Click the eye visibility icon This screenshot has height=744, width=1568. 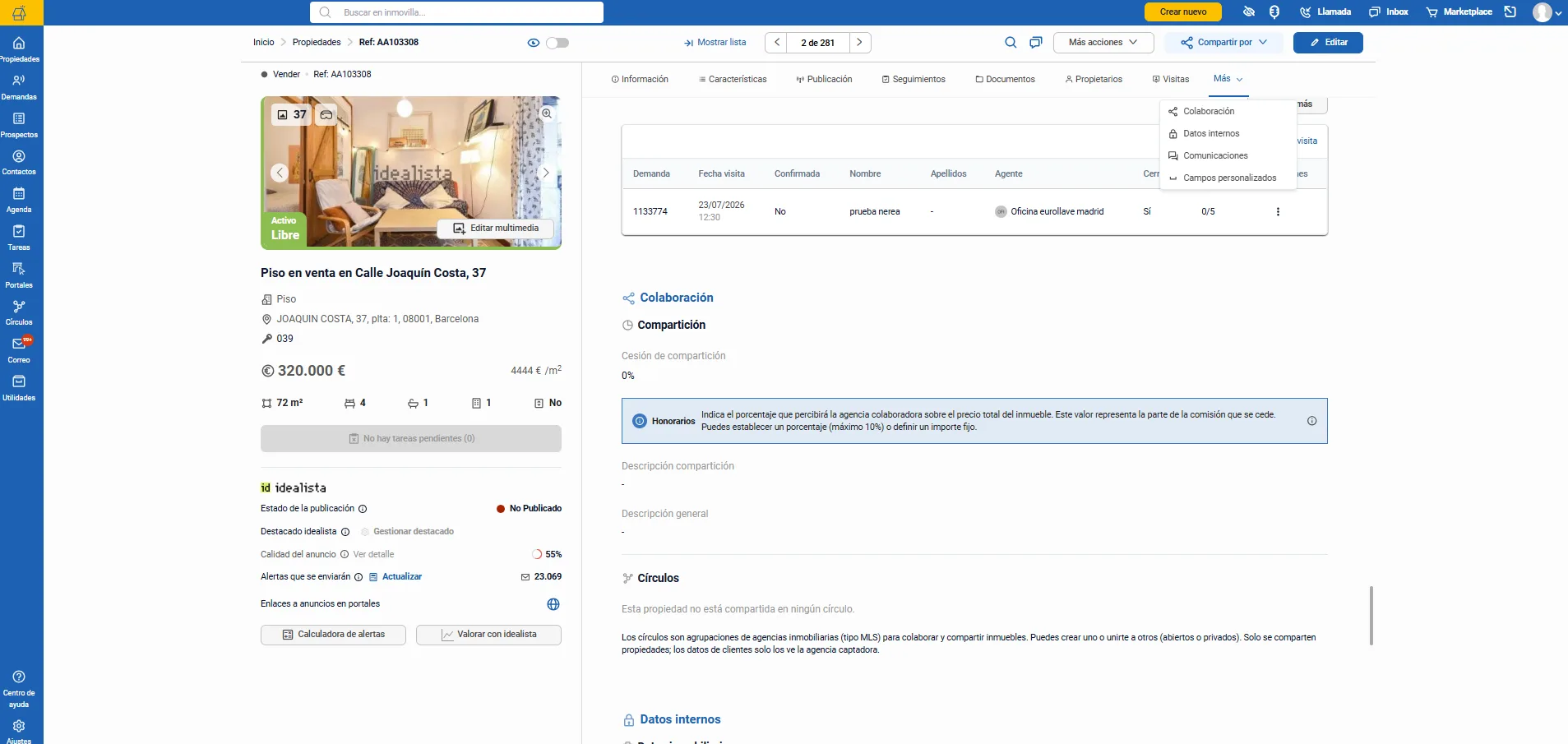click(534, 43)
